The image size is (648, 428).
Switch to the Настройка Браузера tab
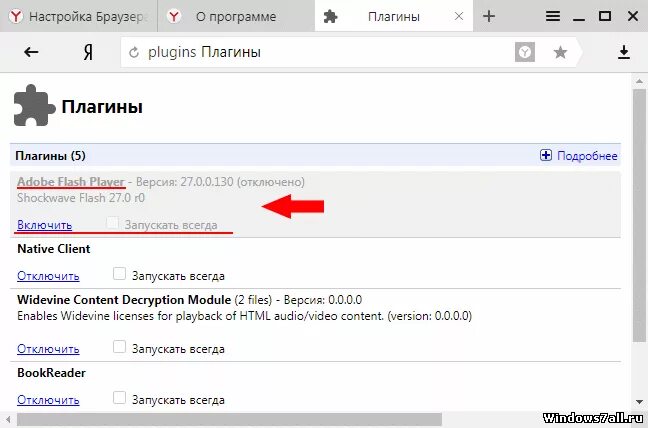[79, 16]
